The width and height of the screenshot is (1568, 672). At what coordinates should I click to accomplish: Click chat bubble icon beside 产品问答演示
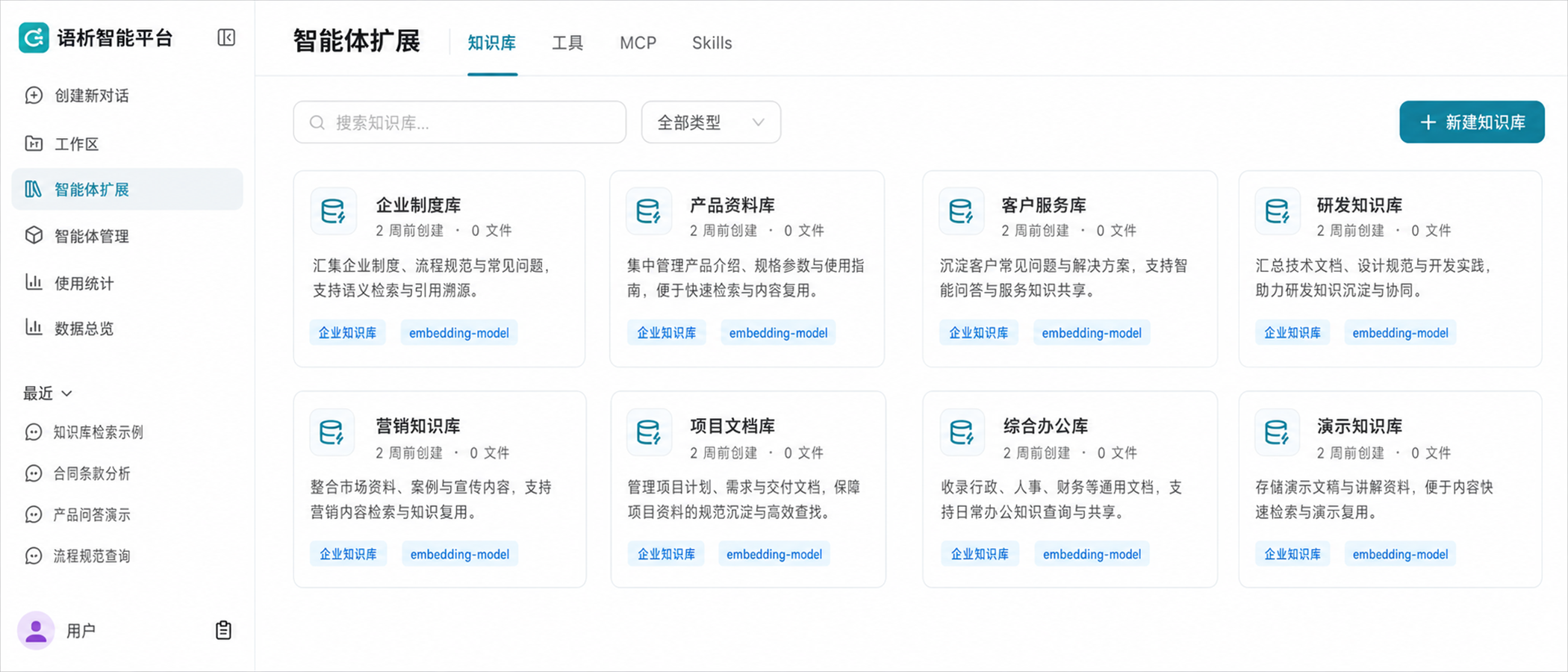click(34, 514)
